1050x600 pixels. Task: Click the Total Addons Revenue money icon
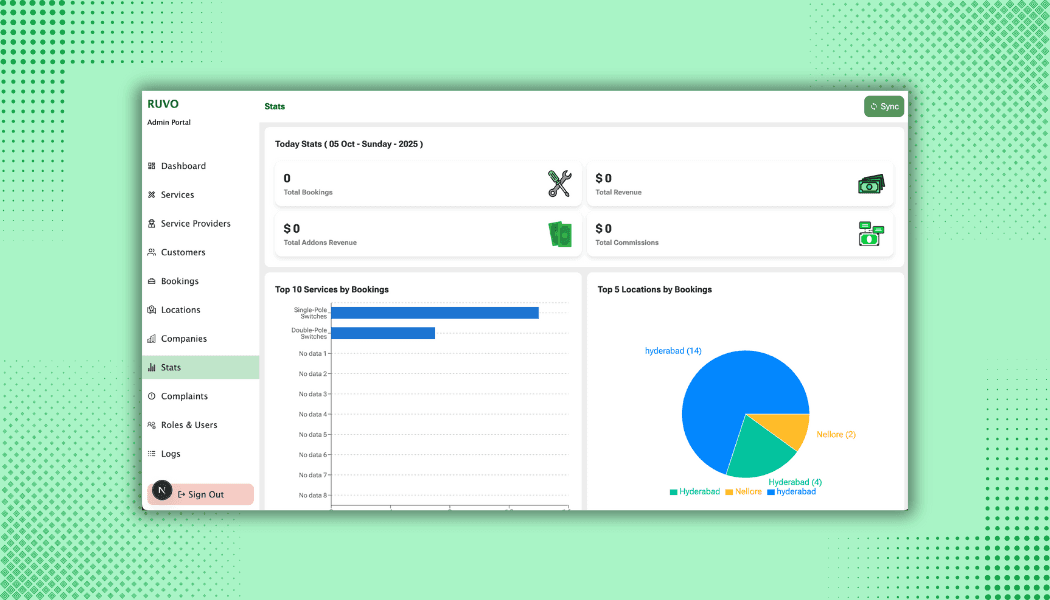pyautogui.click(x=559, y=234)
